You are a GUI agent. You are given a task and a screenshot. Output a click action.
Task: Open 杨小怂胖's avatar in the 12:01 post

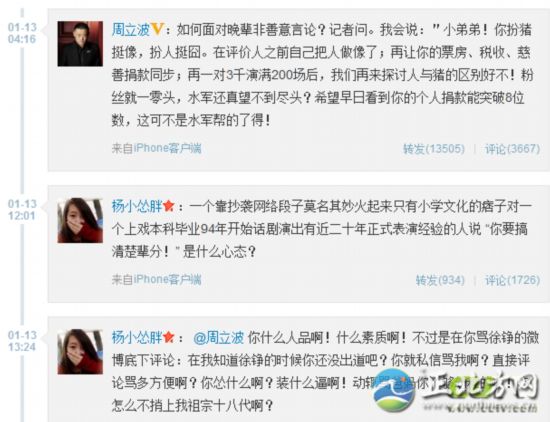tap(80, 220)
